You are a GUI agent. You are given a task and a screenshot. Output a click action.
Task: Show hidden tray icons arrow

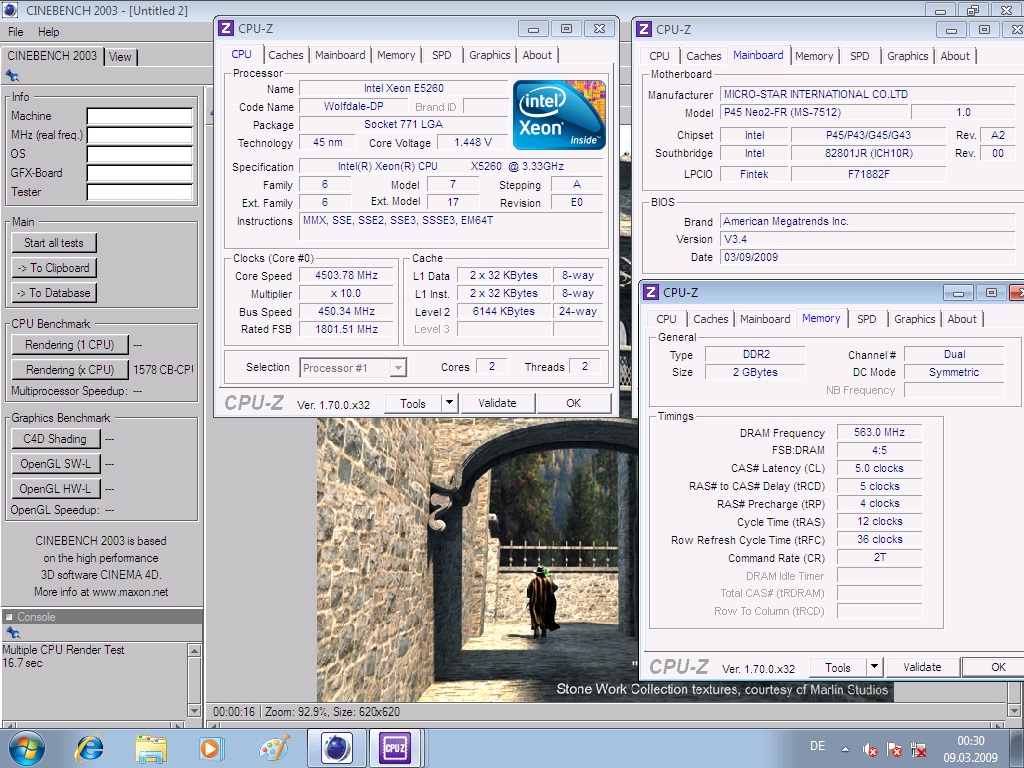[x=845, y=749]
